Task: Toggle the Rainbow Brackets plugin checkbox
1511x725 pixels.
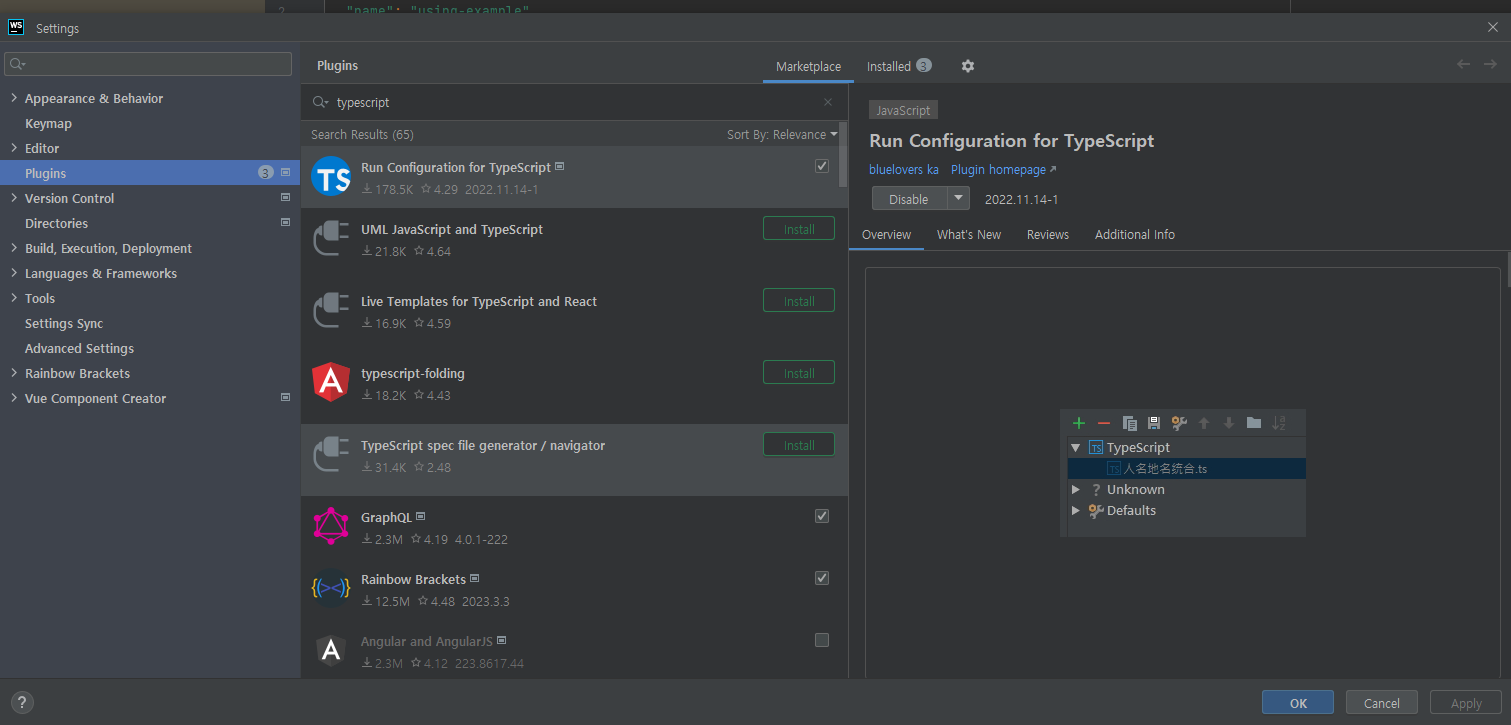Action: coord(822,578)
